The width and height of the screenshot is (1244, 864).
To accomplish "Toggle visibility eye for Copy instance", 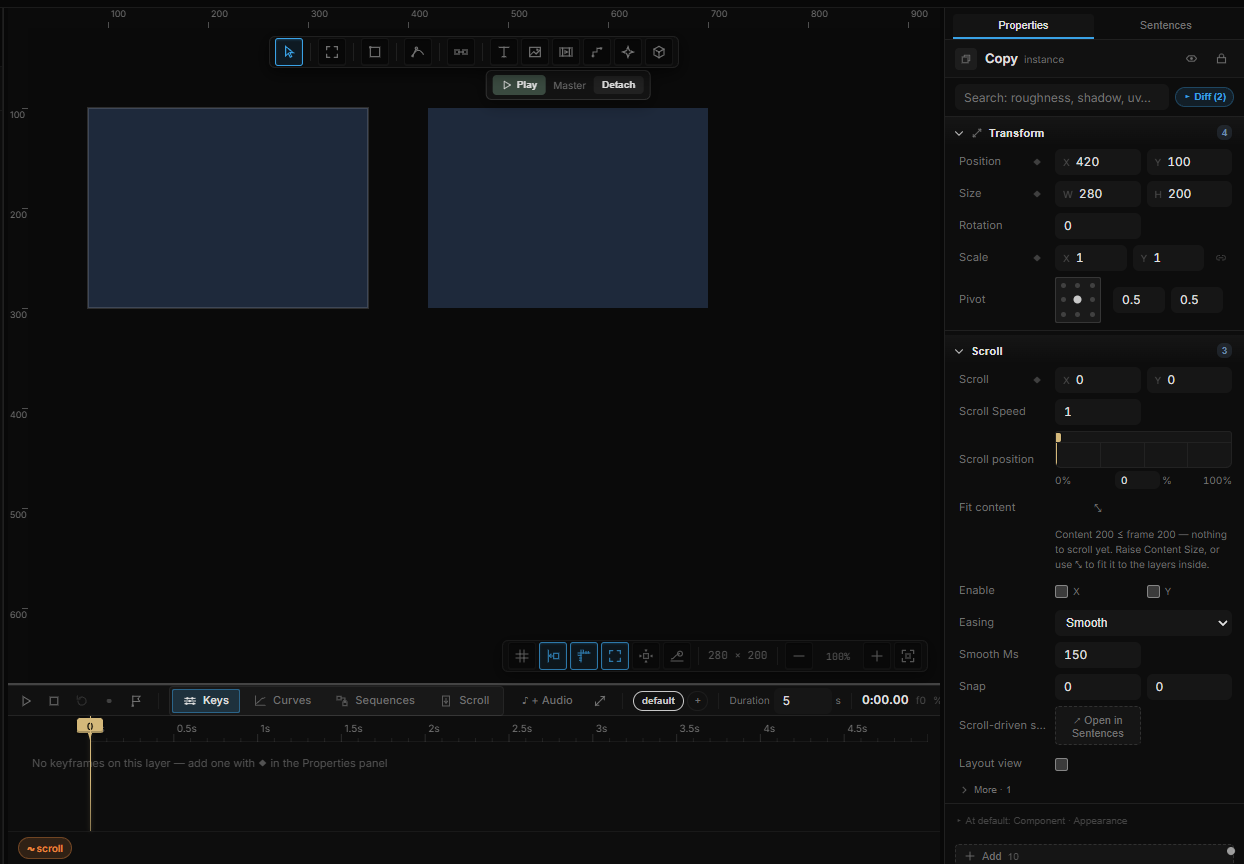I will coord(1191,59).
